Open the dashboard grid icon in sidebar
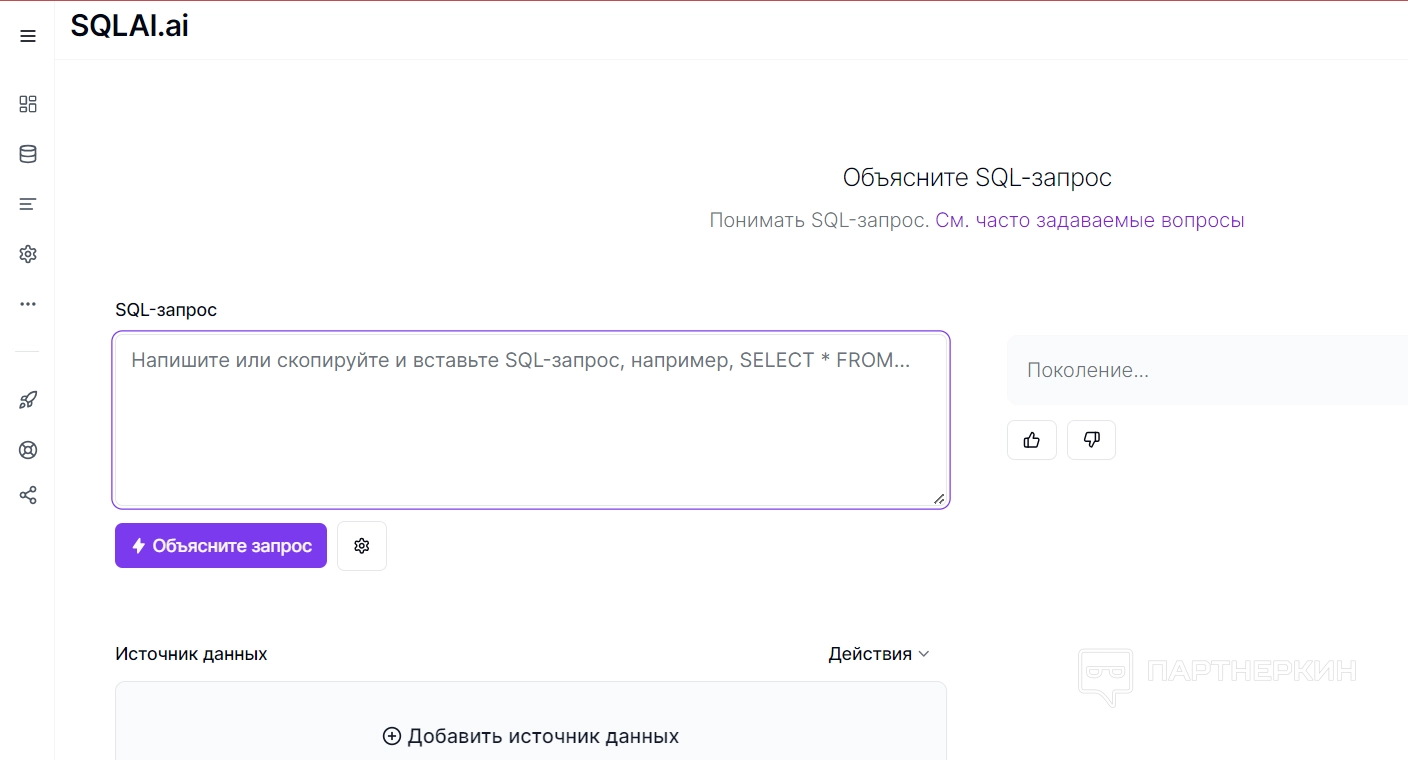Image resolution: width=1408 pixels, height=760 pixels. [x=28, y=104]
